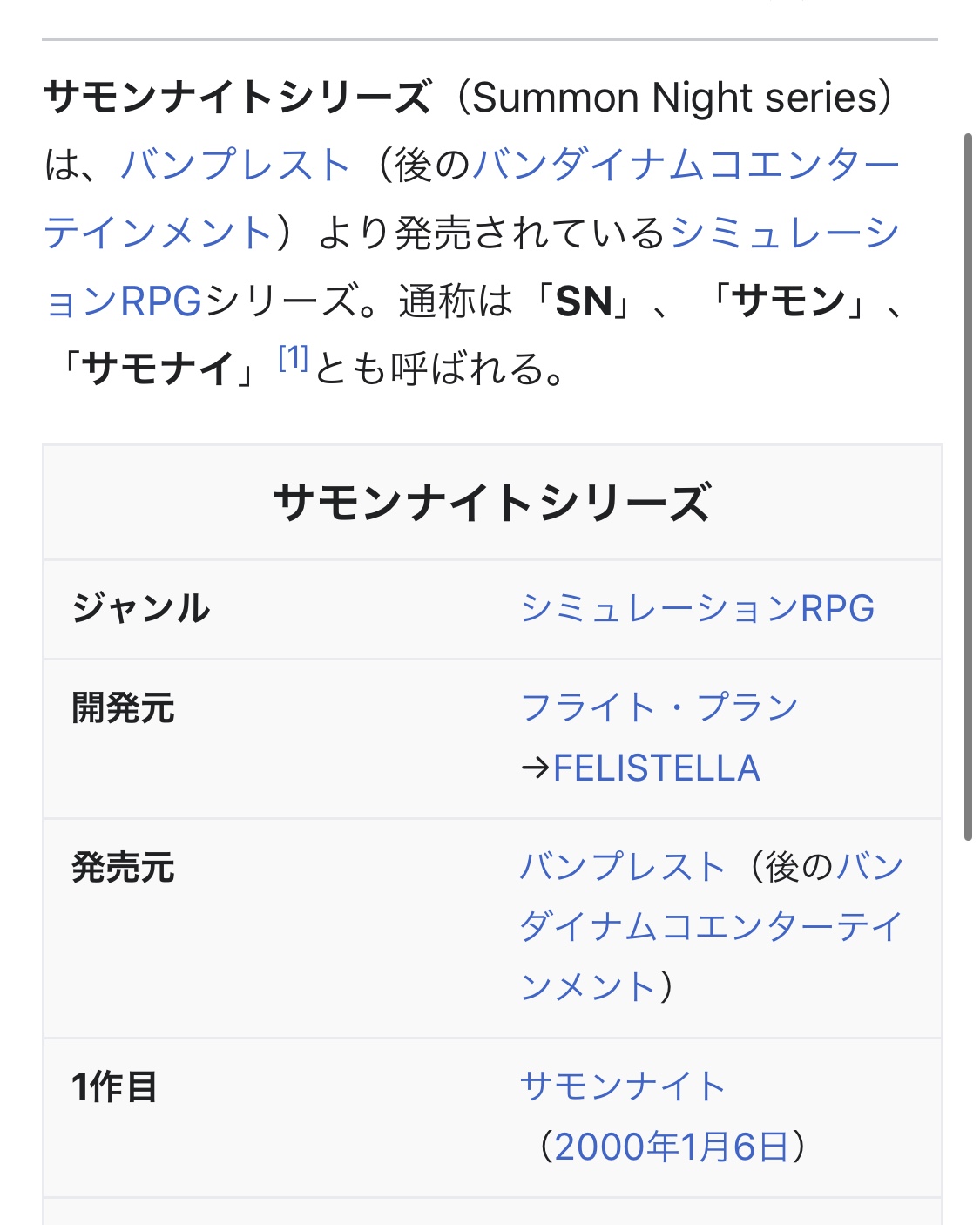Click the 発売元 row label
The height and width of the screenshot is (1225, 980).
124,868
